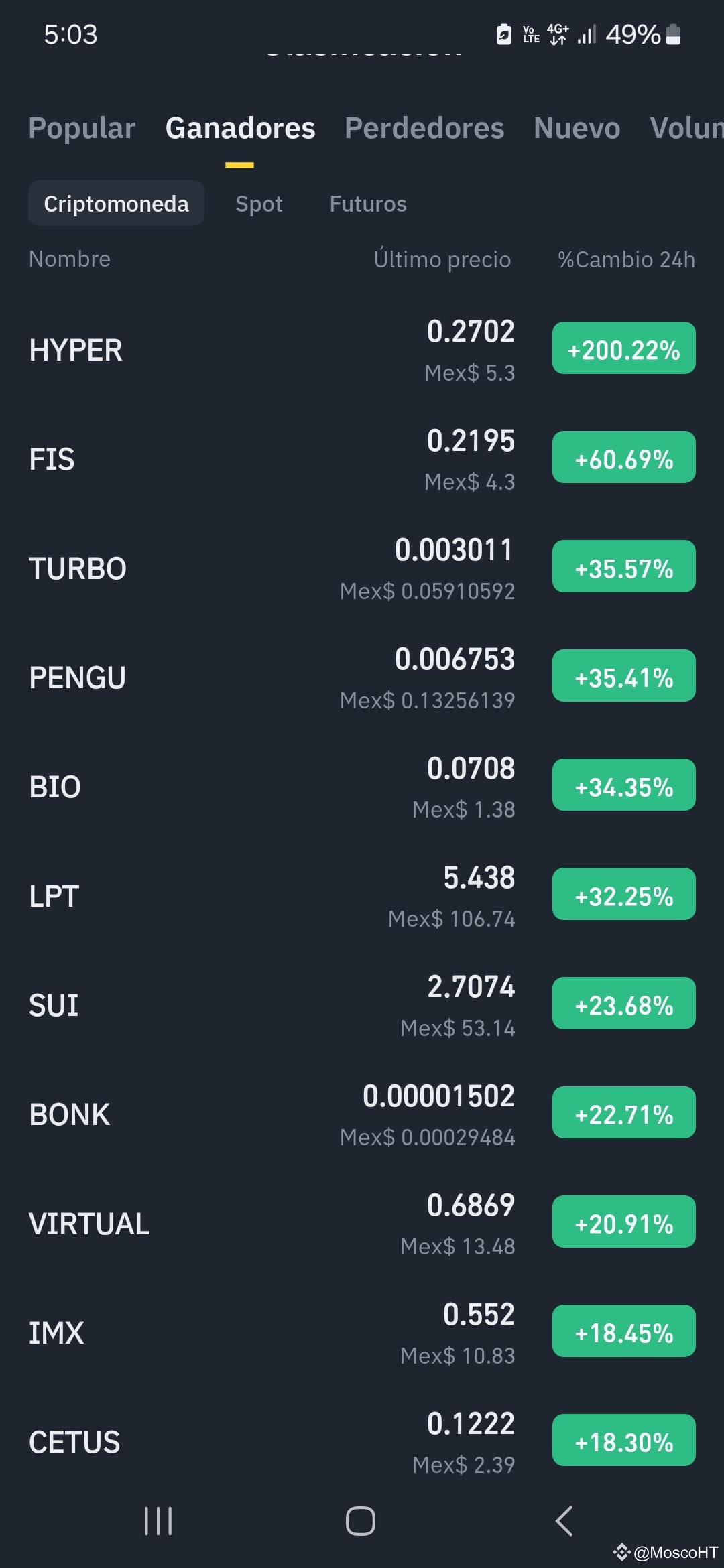The width and height of the screenshot is (724, 1568).
Task: Tap the battery icon in status bar
Action: coord(674,34)
